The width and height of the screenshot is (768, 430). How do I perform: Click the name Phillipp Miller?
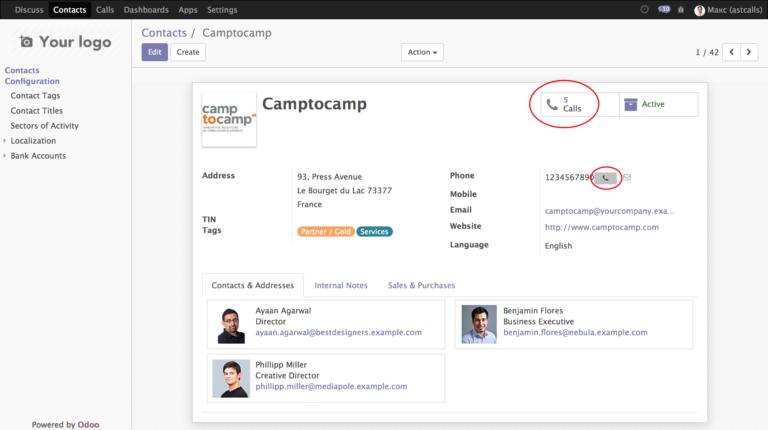click(281, 365)
